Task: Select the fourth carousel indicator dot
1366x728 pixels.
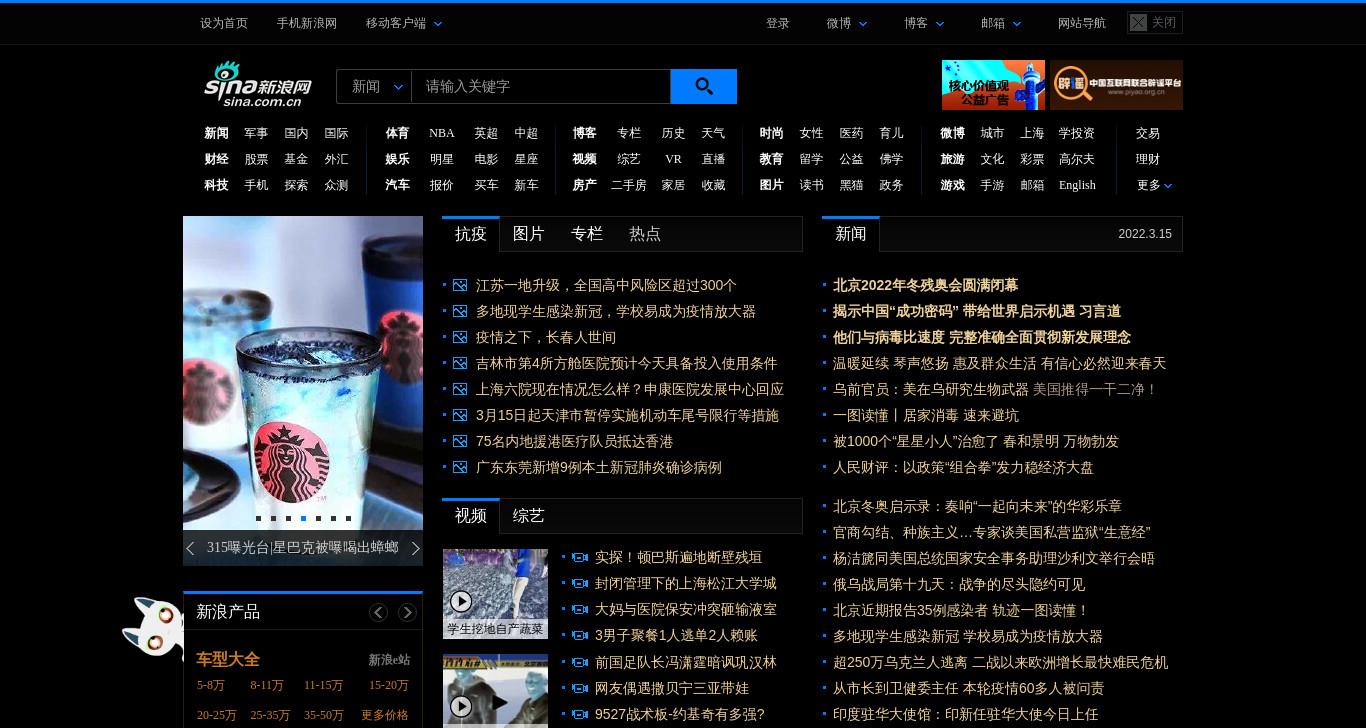Action: 303,518
